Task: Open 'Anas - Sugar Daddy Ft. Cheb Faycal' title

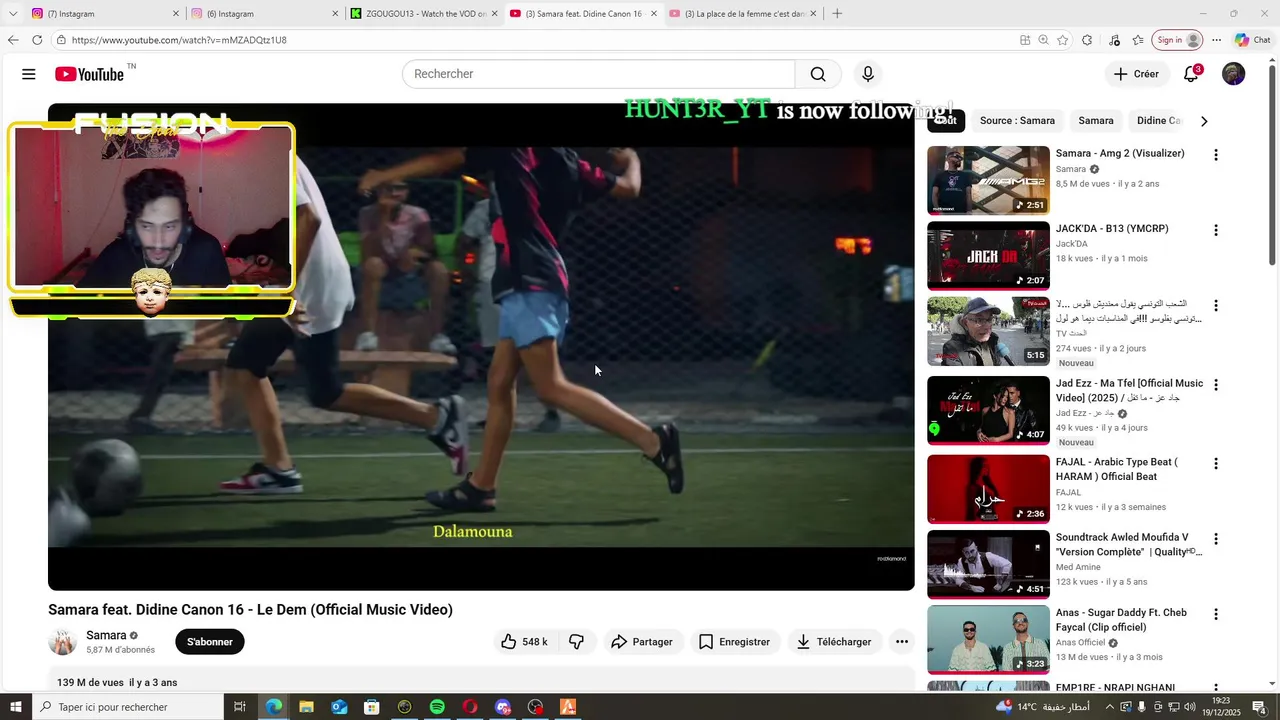Action: coord(1121,620)
